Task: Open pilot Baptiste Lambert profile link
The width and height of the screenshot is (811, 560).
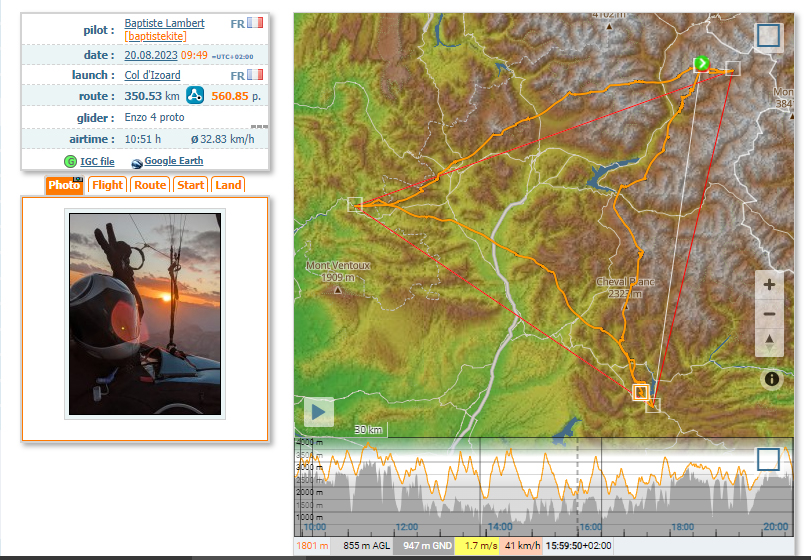Action: [164, 23]
